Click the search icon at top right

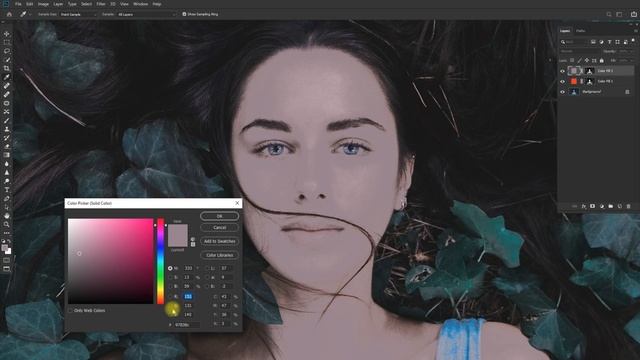pyautogui.click(x=609, y=14)
